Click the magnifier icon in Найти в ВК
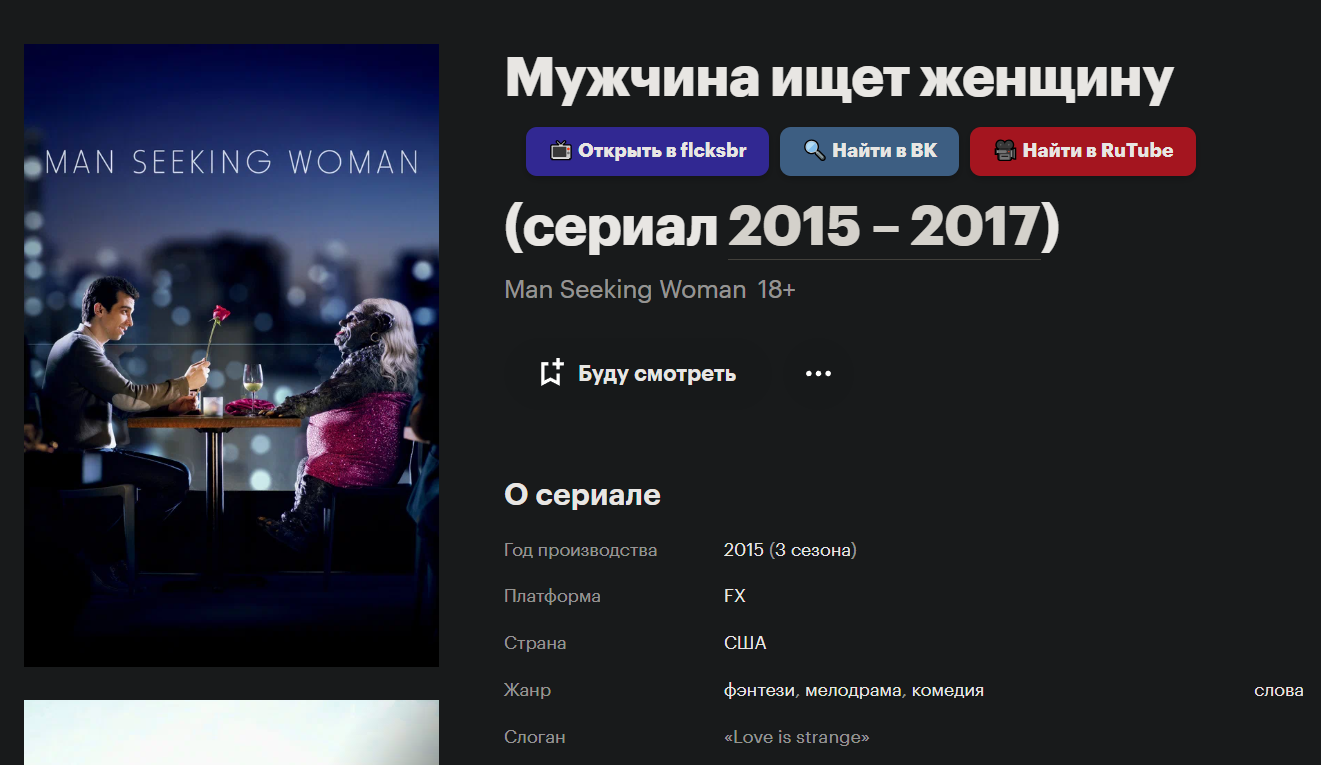Viewport: 1321px width, 765px height. pos(815,151)
